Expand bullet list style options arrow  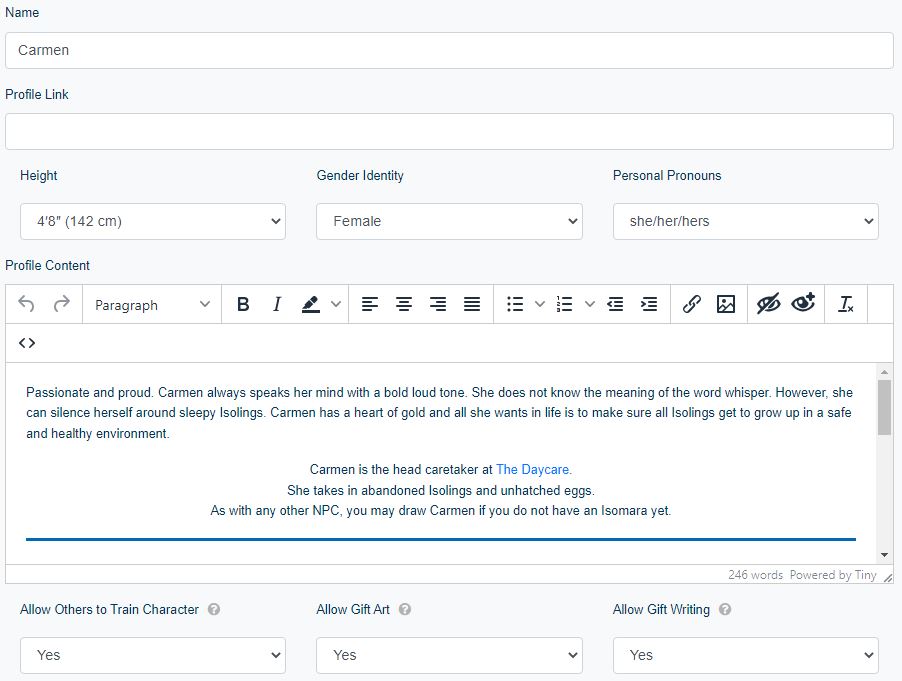(540, 305)
